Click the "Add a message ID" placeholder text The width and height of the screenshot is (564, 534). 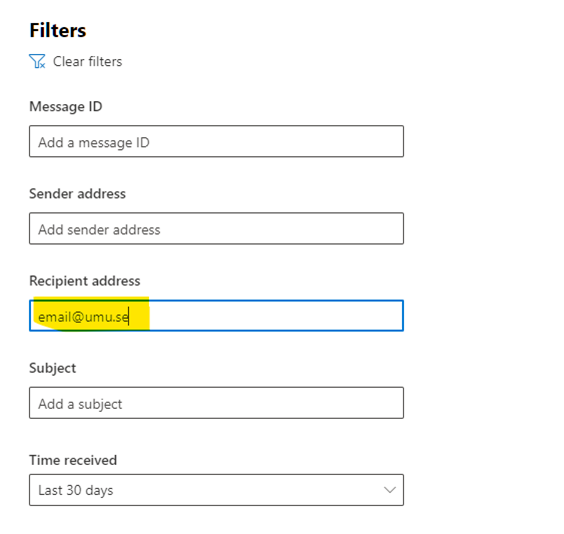94,143
